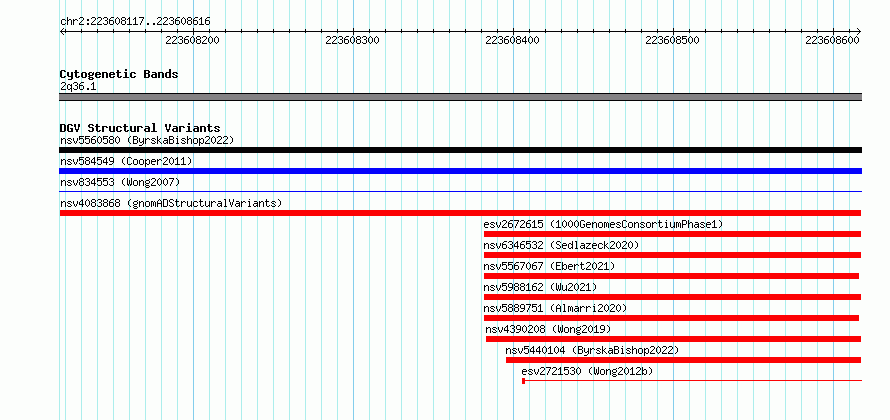Click ruler position 223608400
Viewport: 890px width, 420px height.
click(x=513, y=41)
